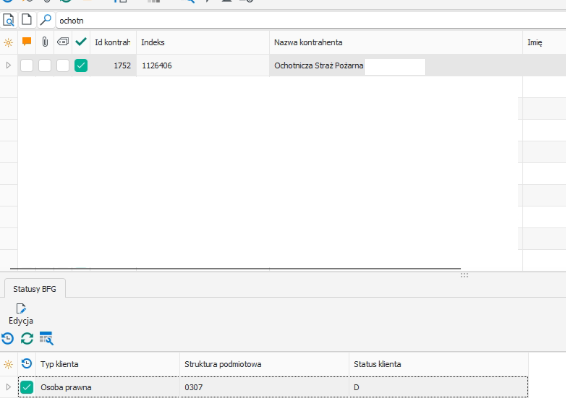Image resolution: width=566 pixels, height=409 pixels.
Task: Click the orange comment column header icon
Action: click(26, 42)
